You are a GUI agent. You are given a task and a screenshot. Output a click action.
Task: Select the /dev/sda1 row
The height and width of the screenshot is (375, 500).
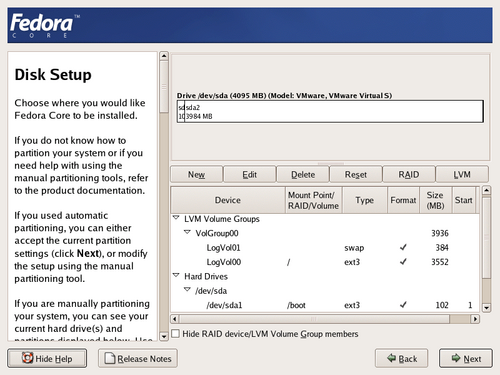pos(325,305)
